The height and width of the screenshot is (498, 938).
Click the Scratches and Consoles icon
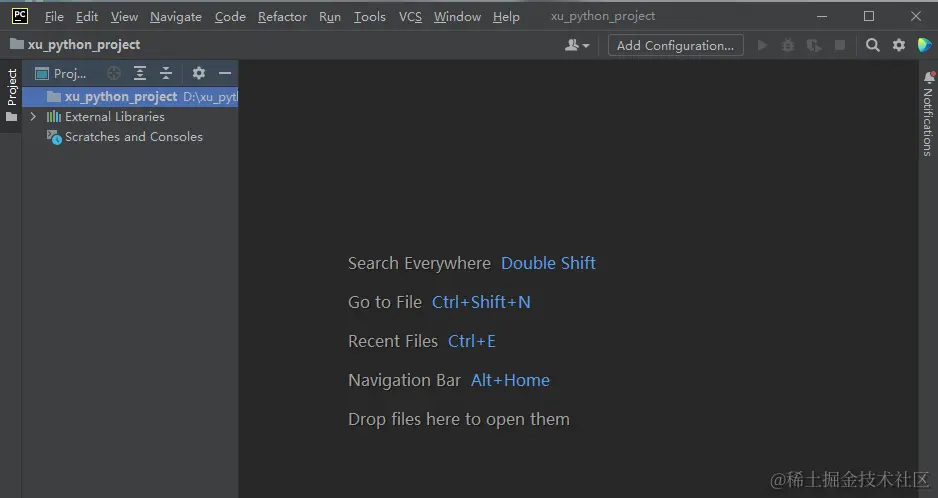coord(54,137)
